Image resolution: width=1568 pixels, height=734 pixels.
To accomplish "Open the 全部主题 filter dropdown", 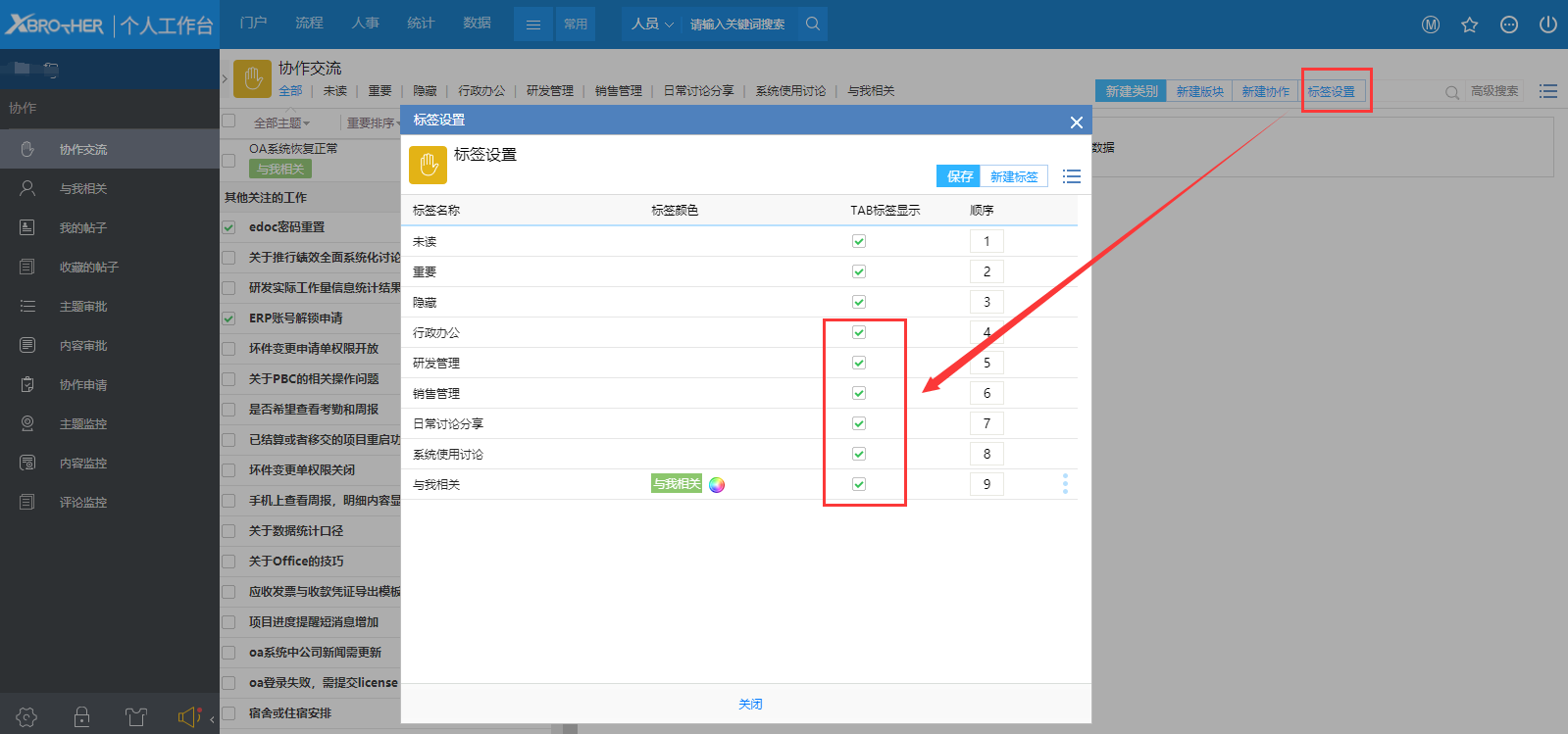I will [x=281, y=123].
